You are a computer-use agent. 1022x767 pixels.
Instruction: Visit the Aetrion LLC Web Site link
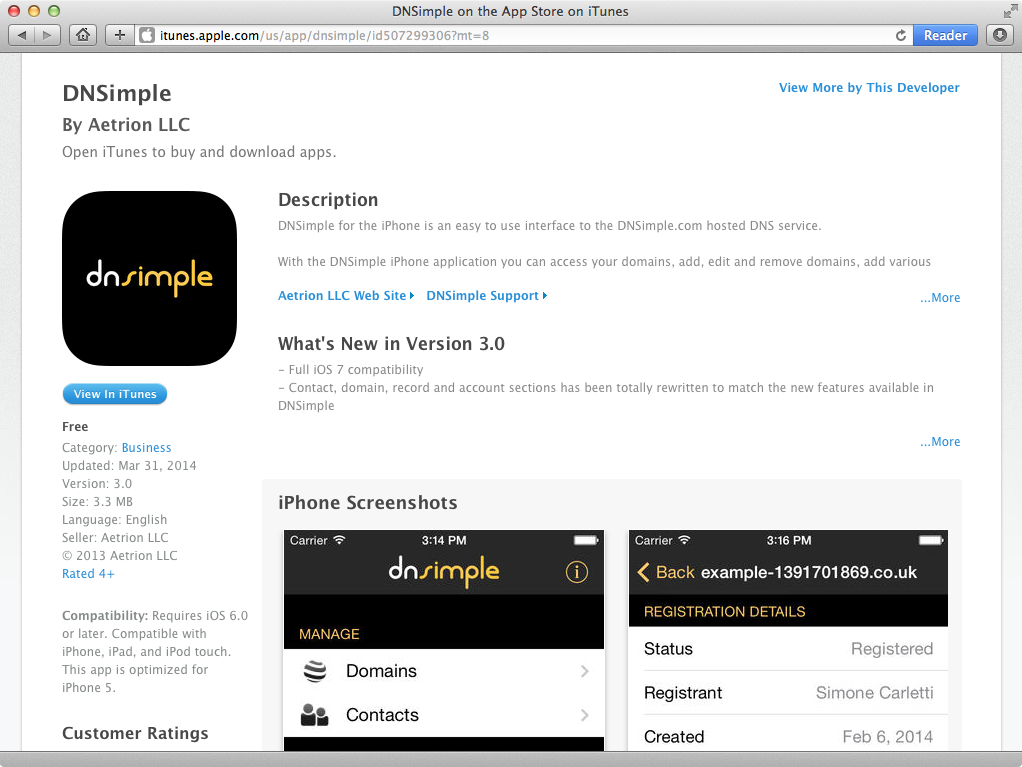point(346,296)
